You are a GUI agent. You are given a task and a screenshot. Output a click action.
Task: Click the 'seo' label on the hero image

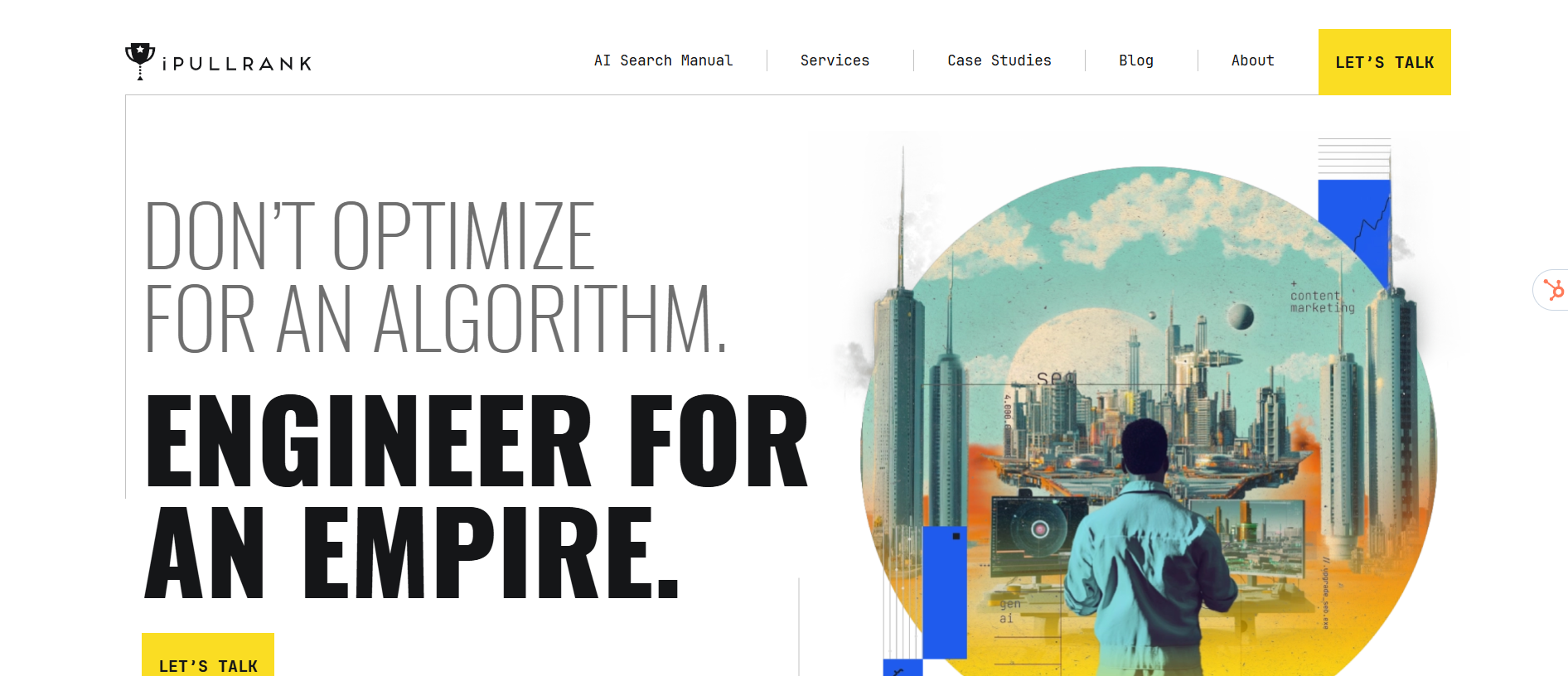pyautogui.click(x=1056, y=378)
